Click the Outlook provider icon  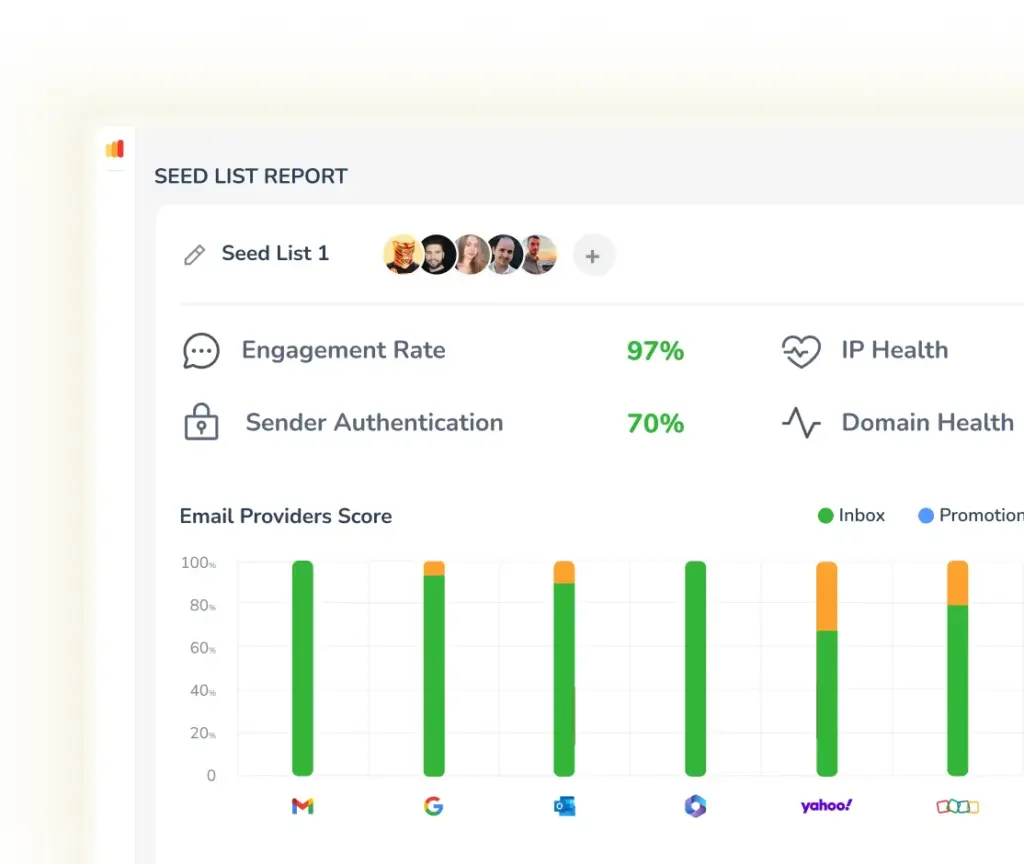pos(565,807)
